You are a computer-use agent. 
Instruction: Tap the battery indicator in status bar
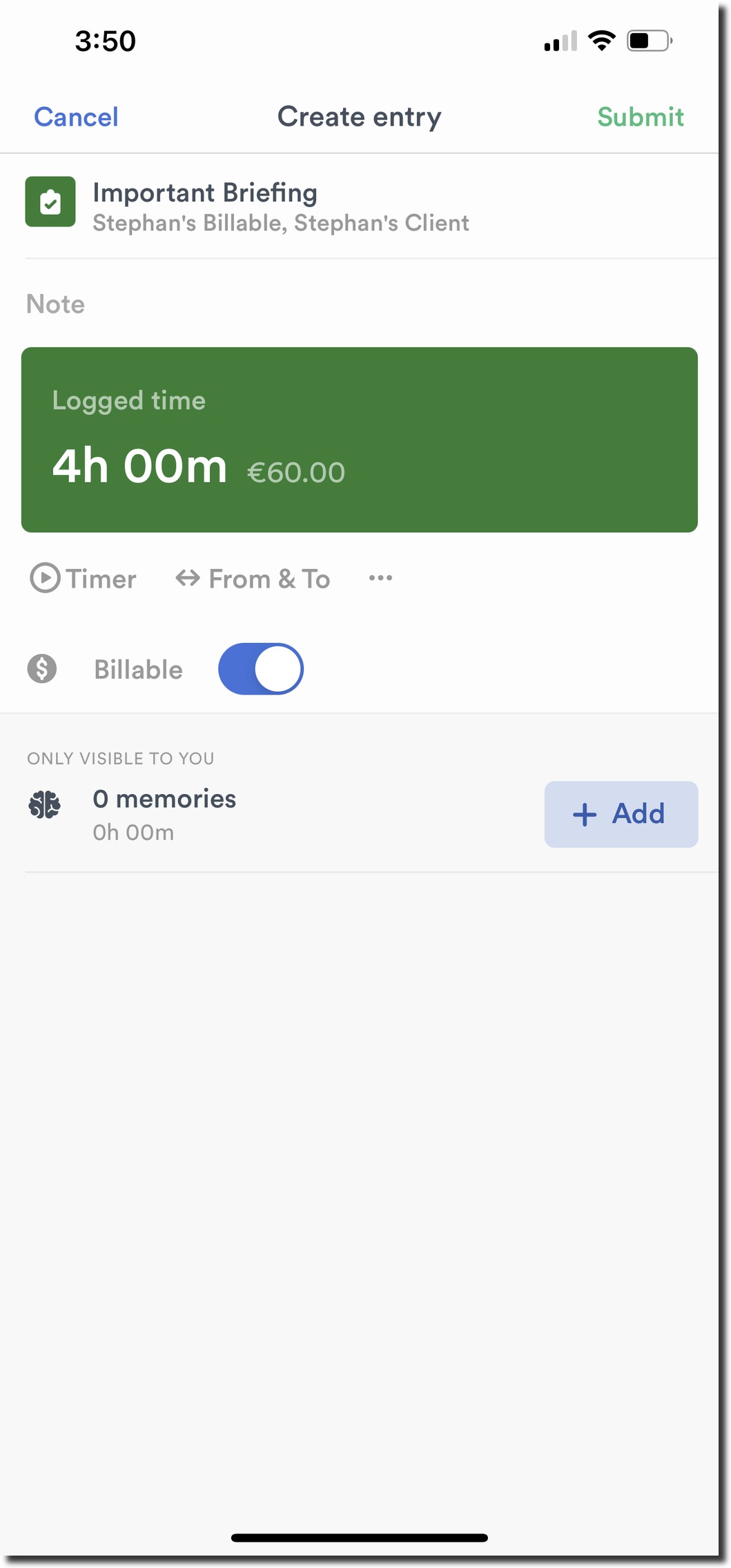646,41
